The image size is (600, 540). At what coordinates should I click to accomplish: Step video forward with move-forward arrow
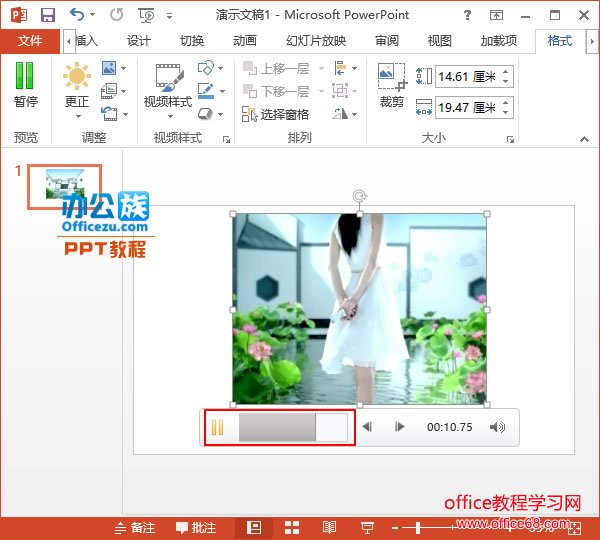[399, 427]
